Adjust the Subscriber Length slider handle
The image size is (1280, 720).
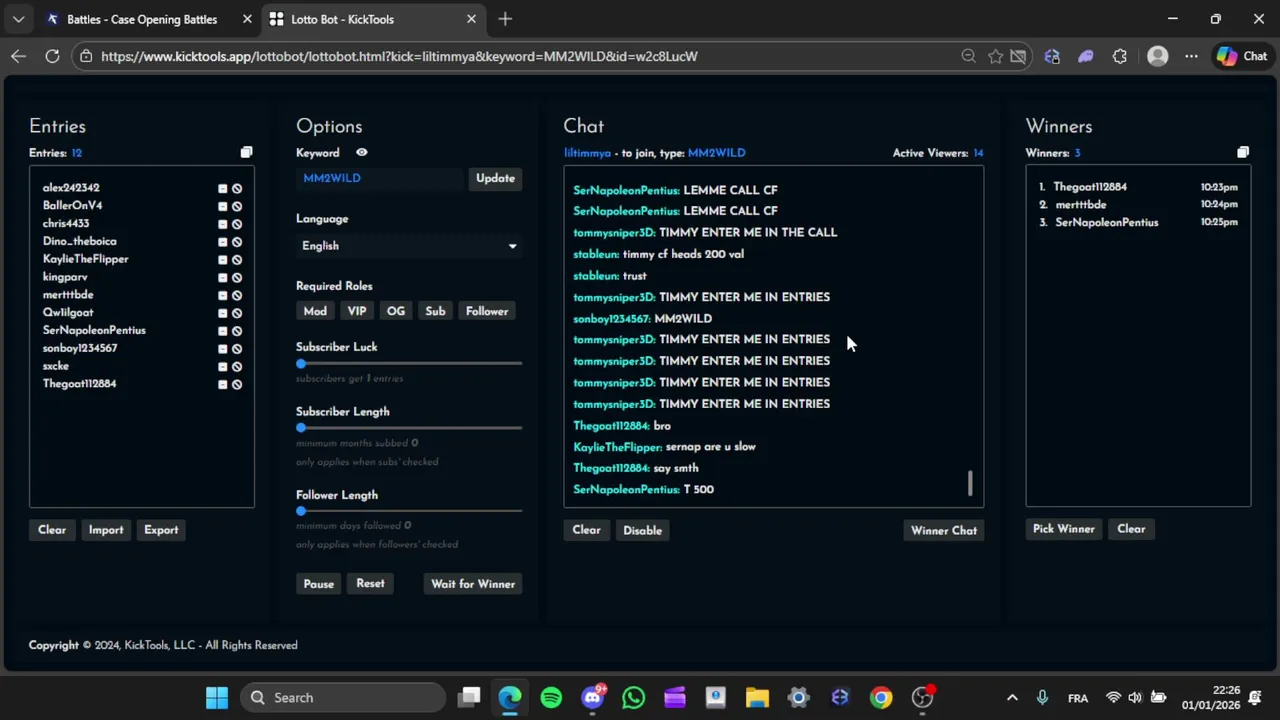click(301, 428)
